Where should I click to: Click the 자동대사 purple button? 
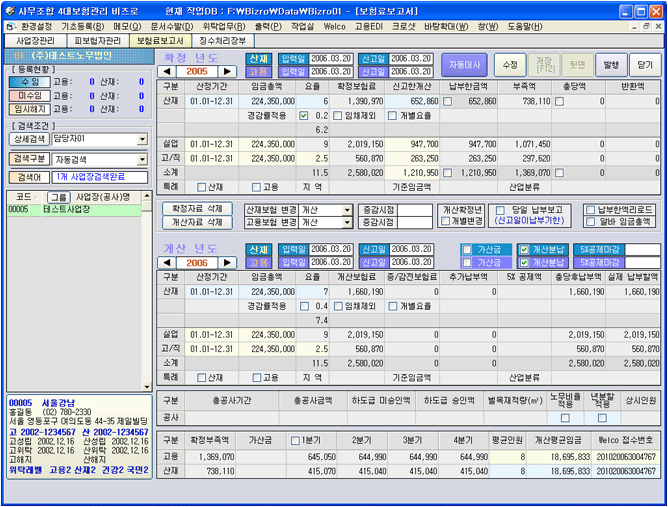[464, 65]
